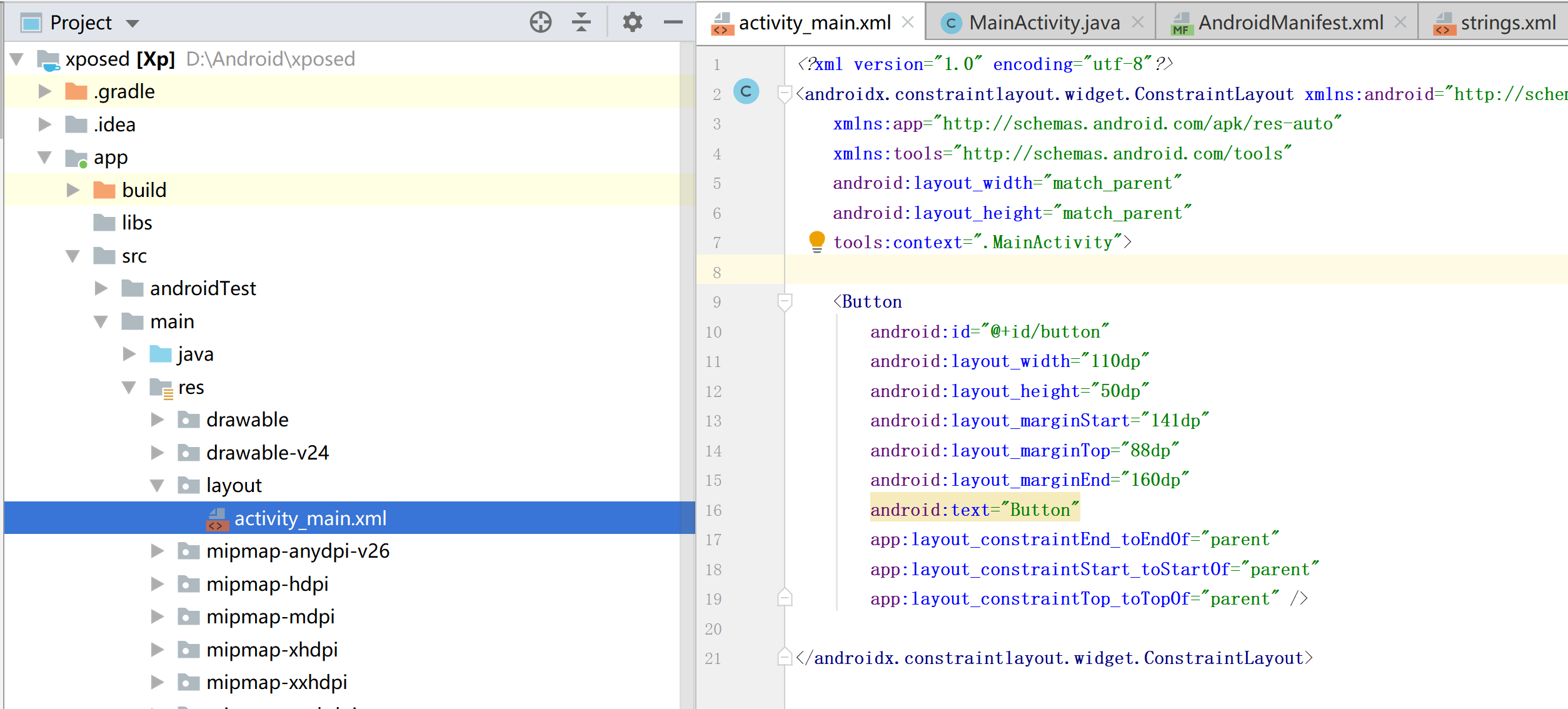Select activity_main.xml in project tree
Screen dimensions: 1568x709
click(x=310, y=518)
